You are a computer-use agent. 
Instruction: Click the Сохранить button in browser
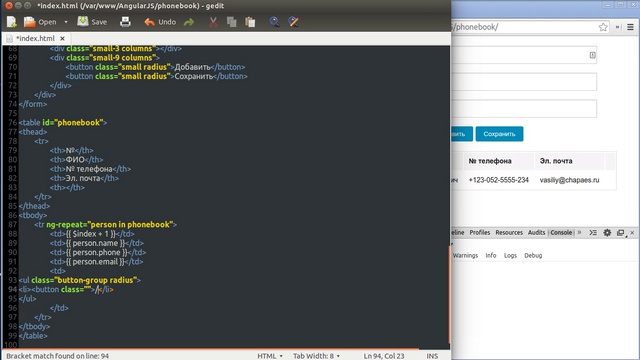pos(499,134)
